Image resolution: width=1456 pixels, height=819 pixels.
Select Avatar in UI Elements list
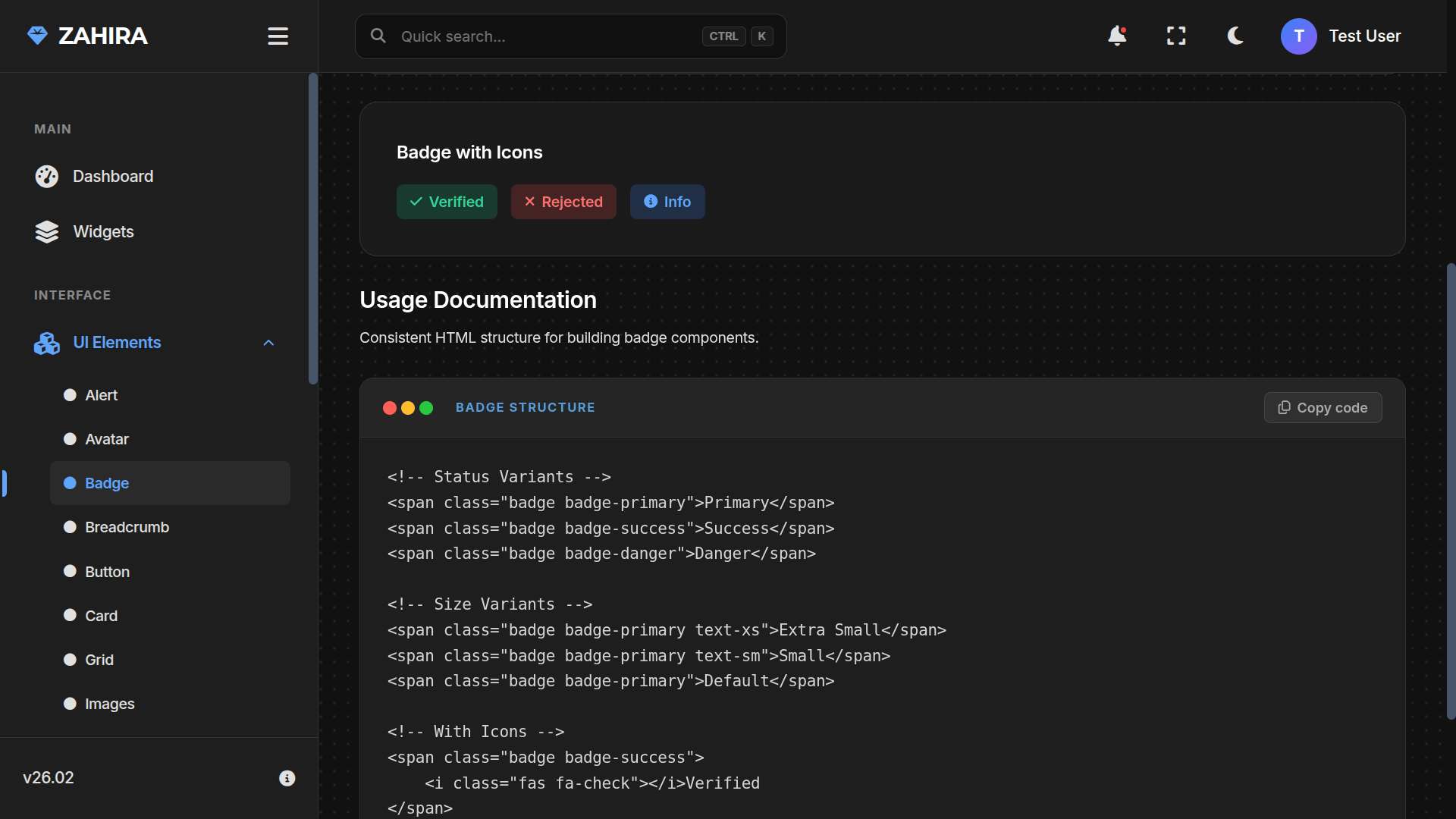pyautogui.click(x=106, y=439)
